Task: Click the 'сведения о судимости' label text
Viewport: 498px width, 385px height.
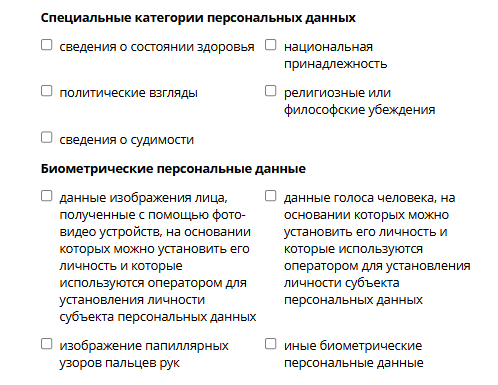Action: coord(126,140)
